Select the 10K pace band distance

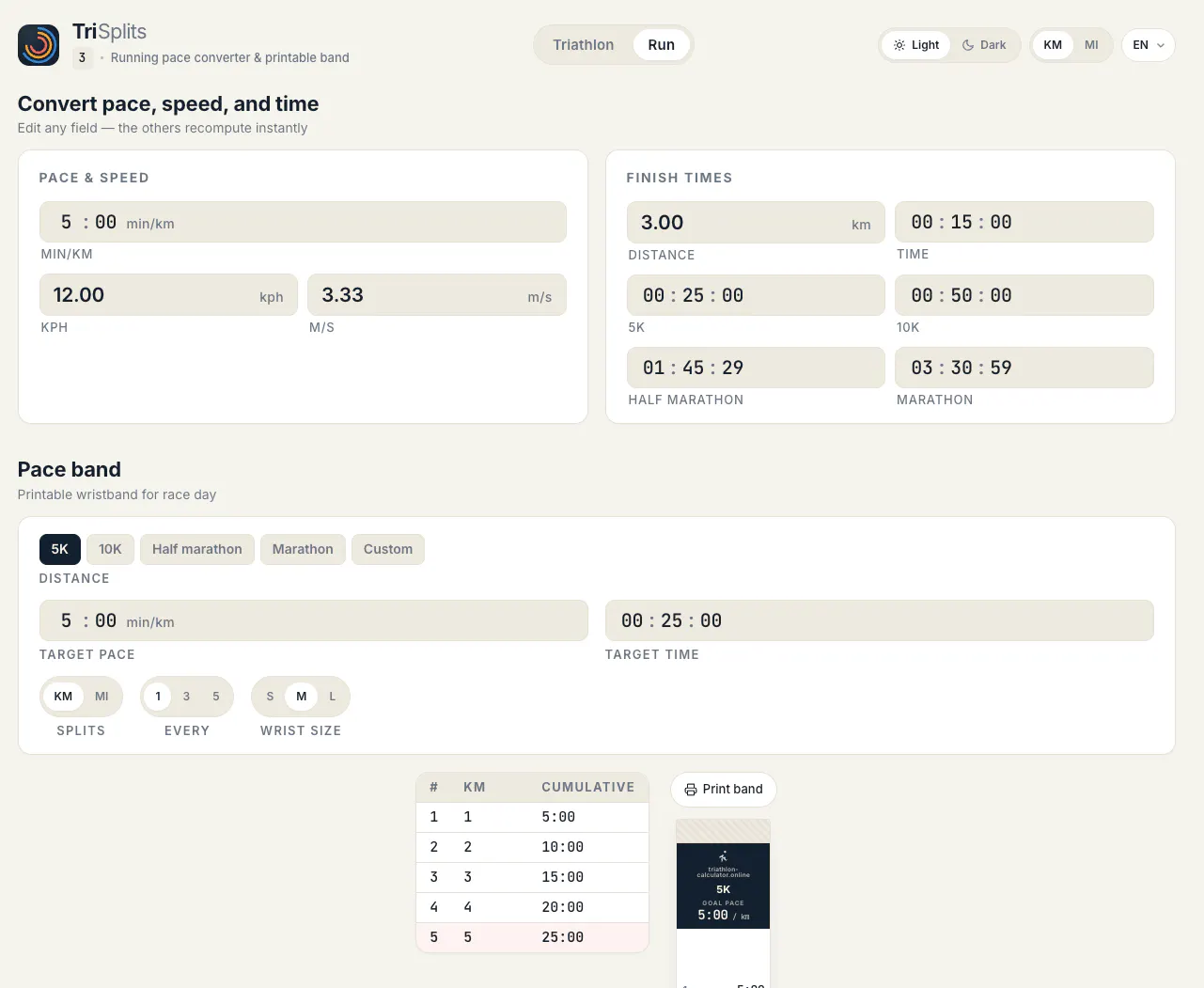110,549
